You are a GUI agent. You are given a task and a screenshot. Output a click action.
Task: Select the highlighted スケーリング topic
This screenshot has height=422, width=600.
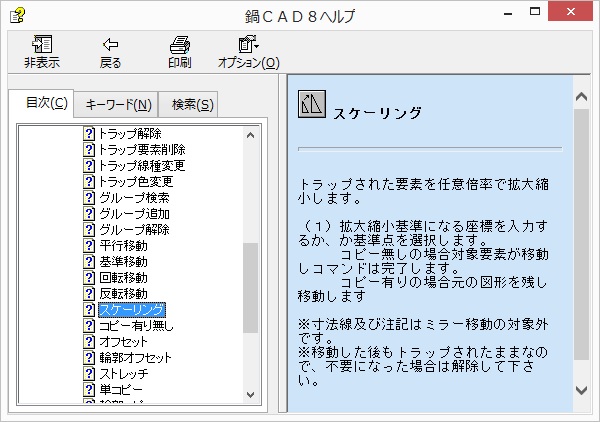[132, 310]
